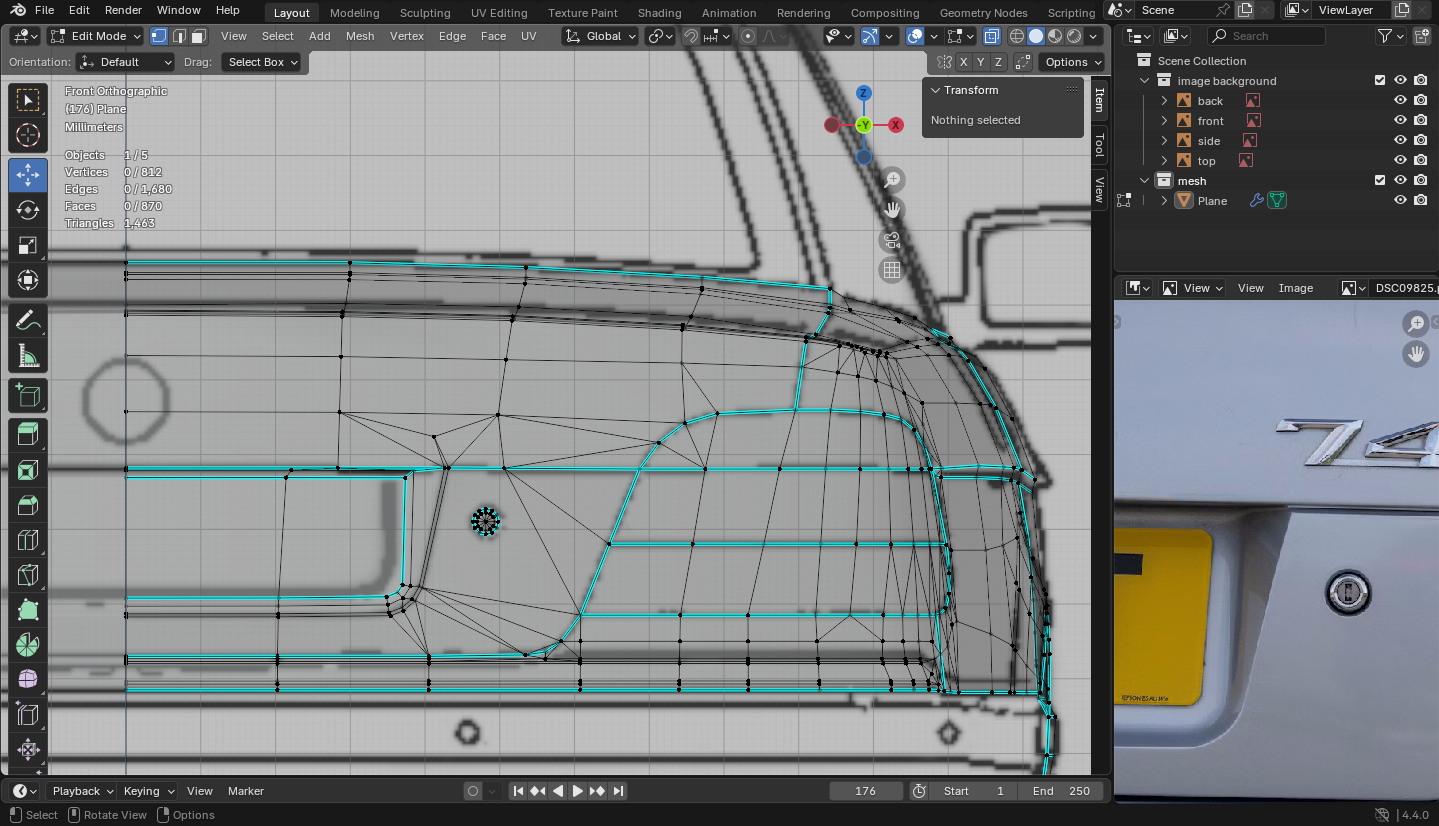Select the Poly Build tool
Image resolution: width=1439 pixels, height=826 pixels.
pyautogui.click(x=28, y=610)
